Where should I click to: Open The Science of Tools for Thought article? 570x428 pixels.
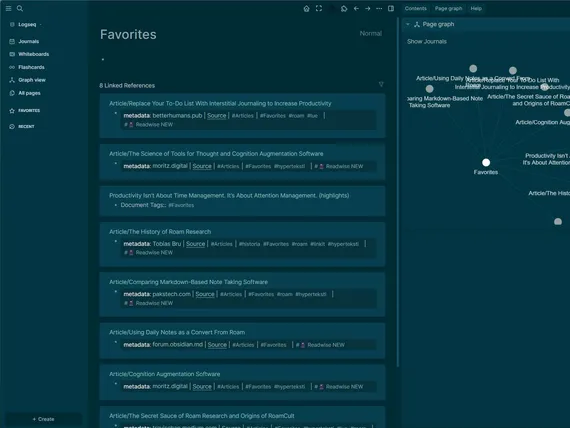point(216,154)
